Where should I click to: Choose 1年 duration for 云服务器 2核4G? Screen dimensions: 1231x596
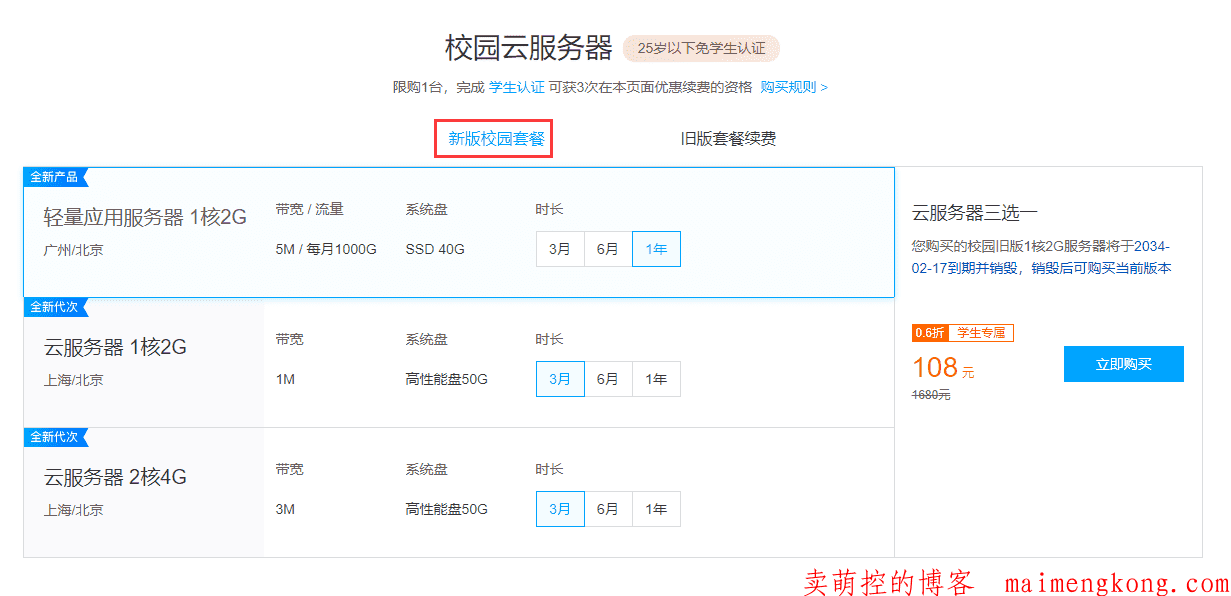656,509
